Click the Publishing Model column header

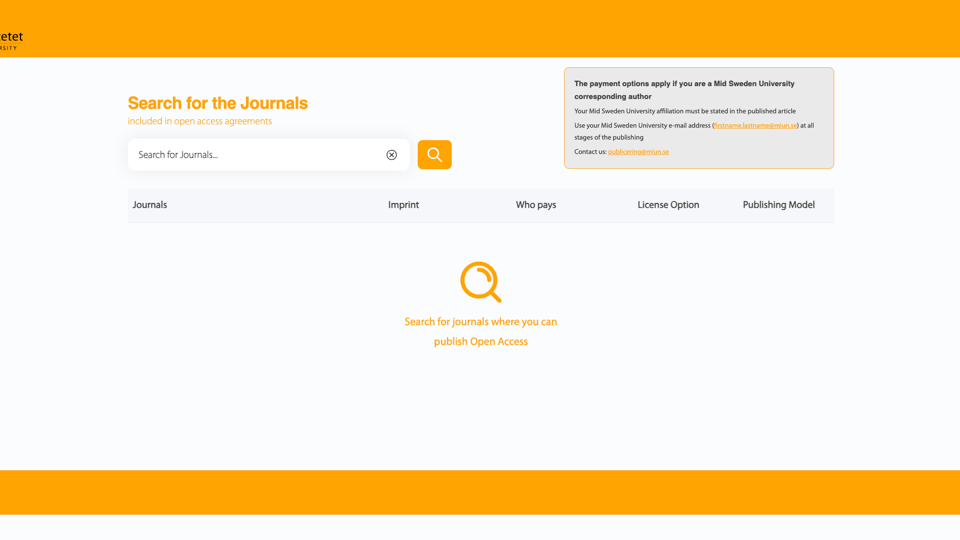779,205
